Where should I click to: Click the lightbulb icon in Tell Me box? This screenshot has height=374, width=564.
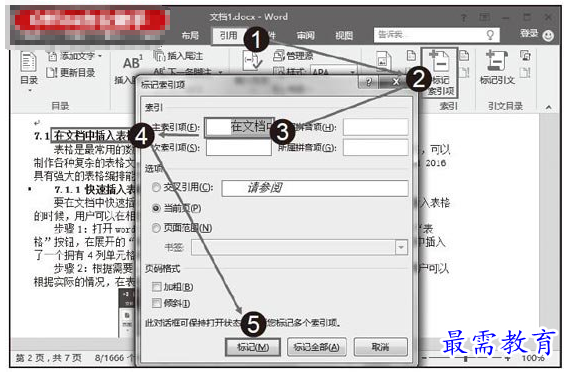490,35
